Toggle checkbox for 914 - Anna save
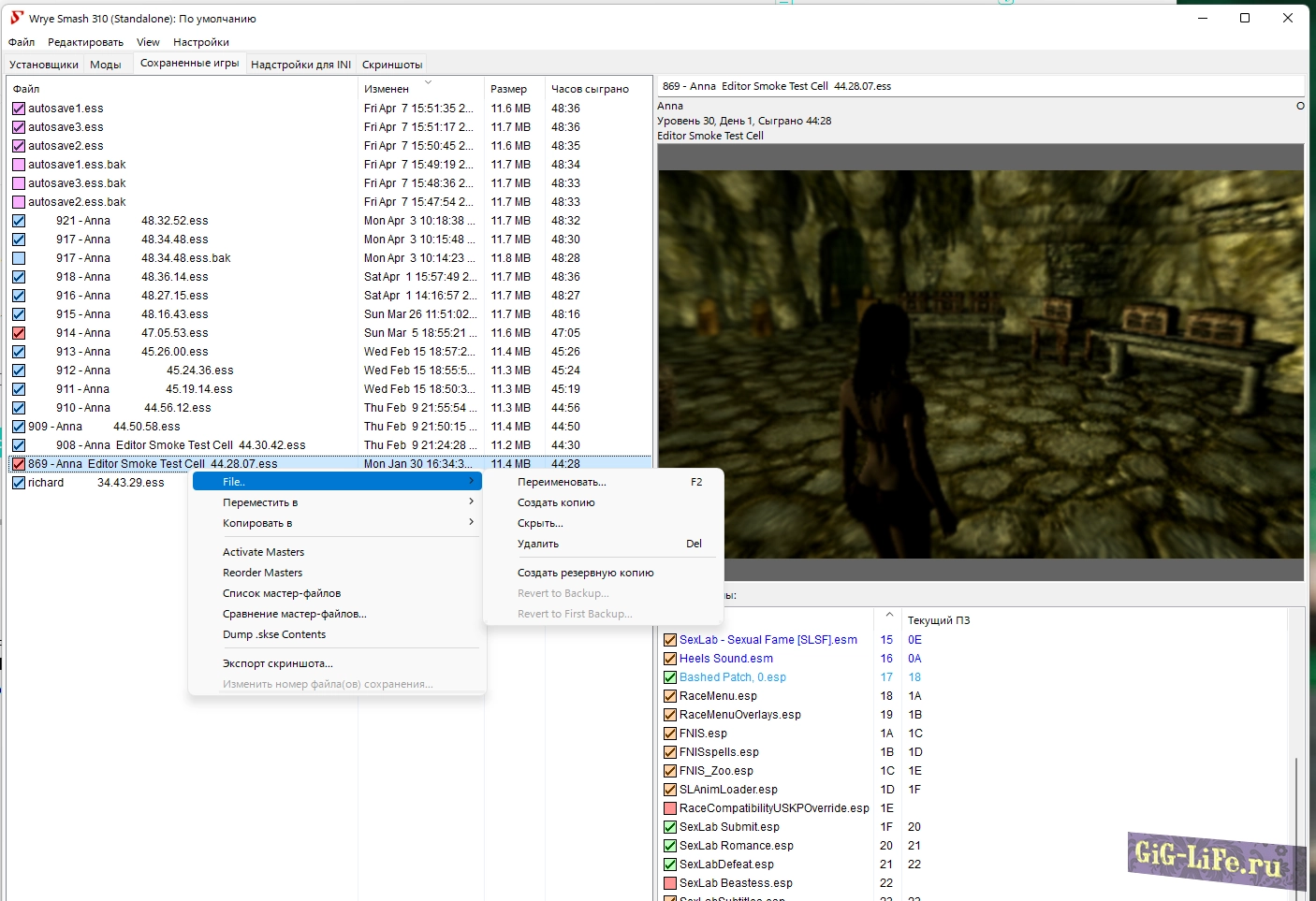Viewport: 1316px width, 901px height. (x=19, y=333)
